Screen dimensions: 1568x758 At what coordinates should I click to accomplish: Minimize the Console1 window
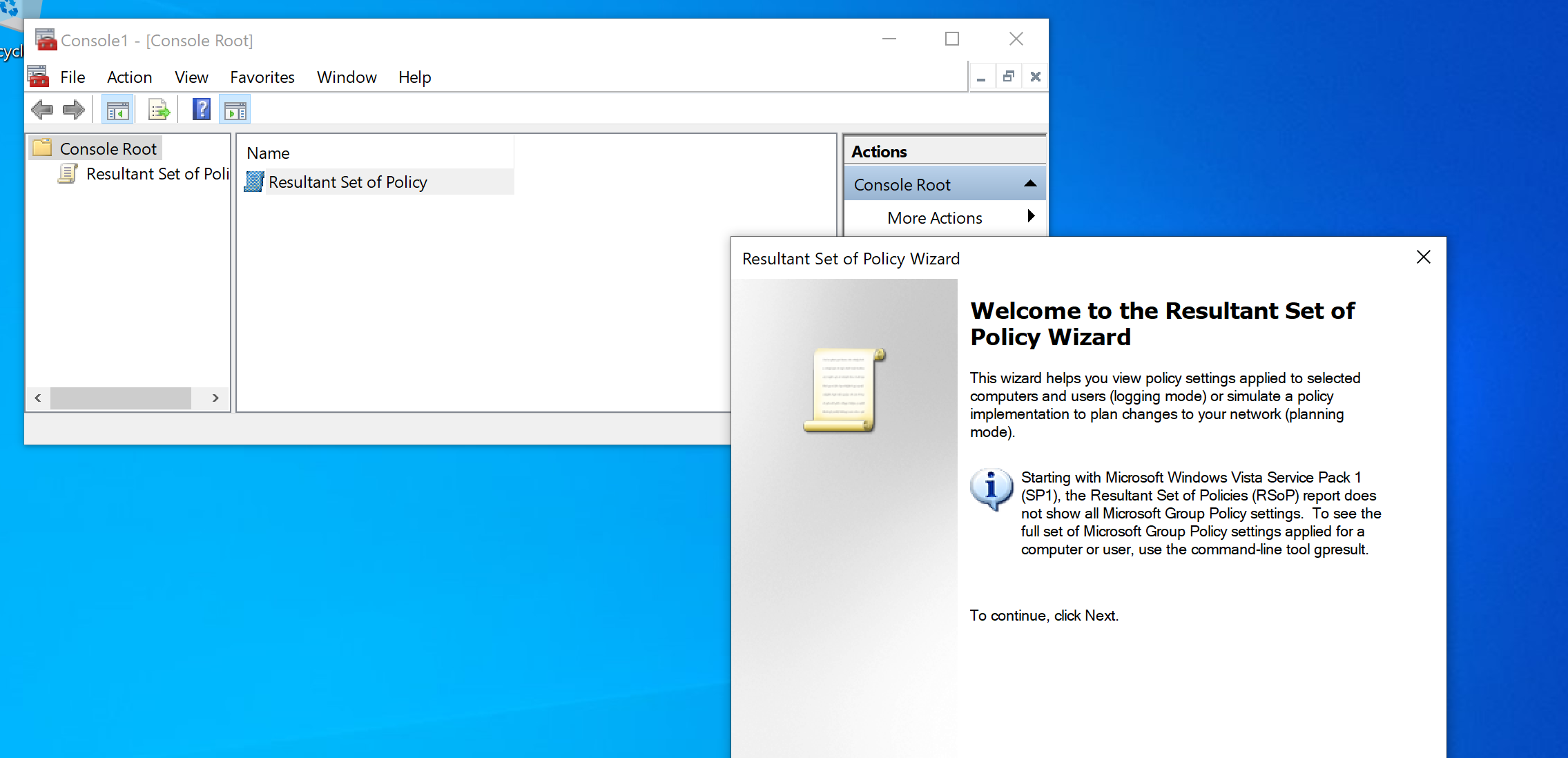tap(889, 39)
